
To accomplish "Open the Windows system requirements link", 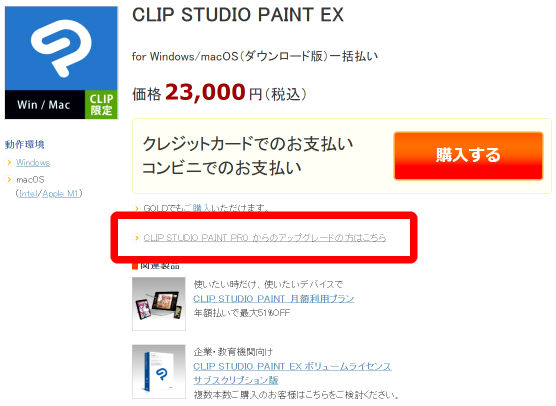I will click(33, 163).
